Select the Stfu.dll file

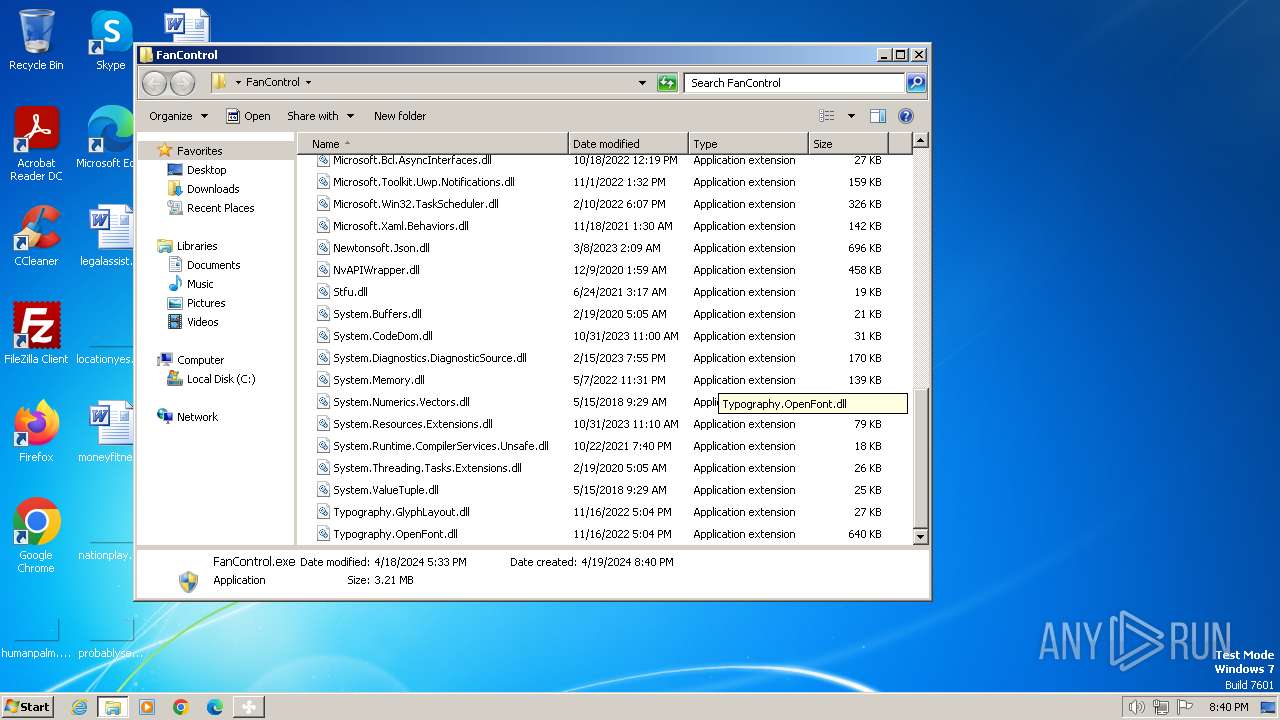pos(350,292)
